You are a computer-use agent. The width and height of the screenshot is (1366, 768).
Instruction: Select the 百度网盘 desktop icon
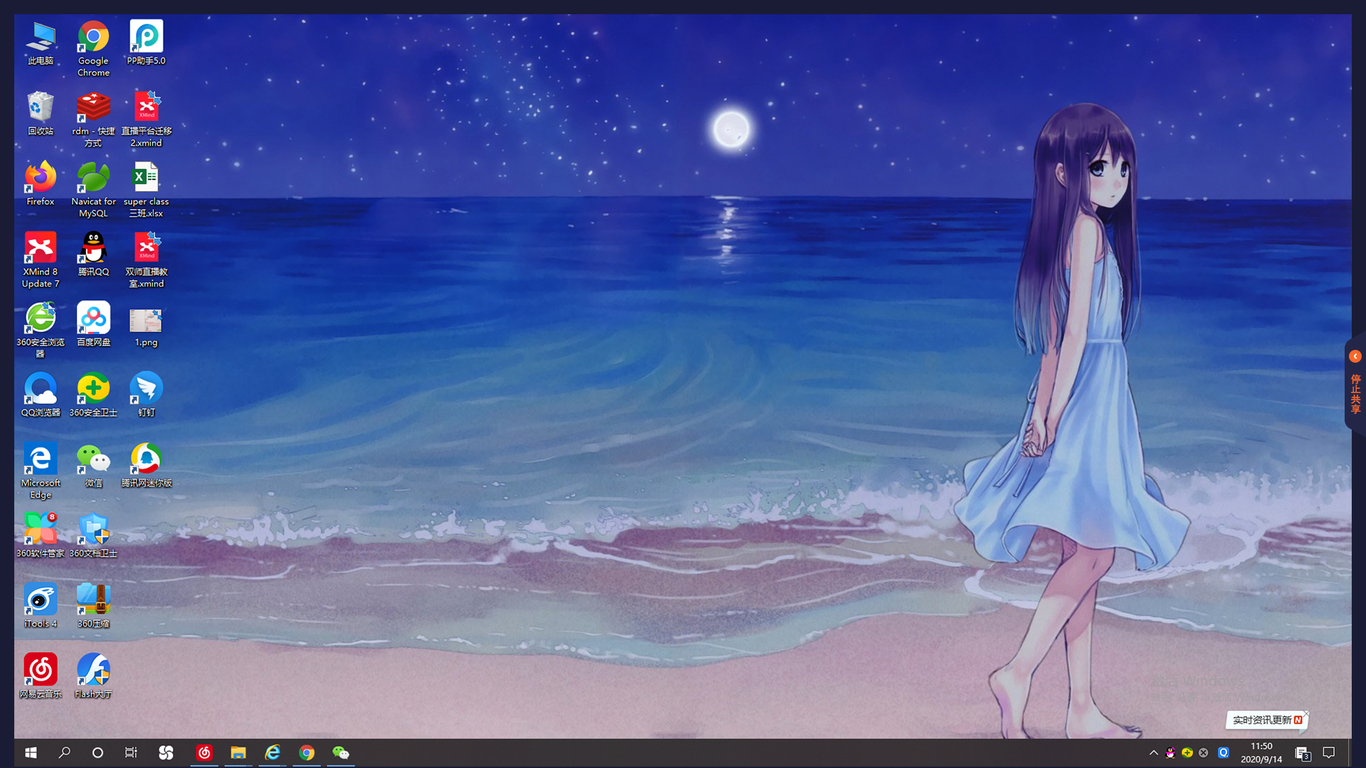coord(93,325)
